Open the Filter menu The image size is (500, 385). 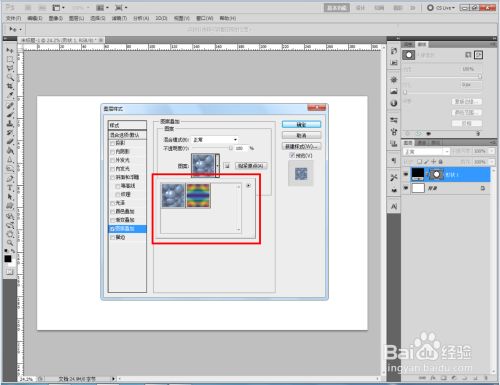(119, 18)
